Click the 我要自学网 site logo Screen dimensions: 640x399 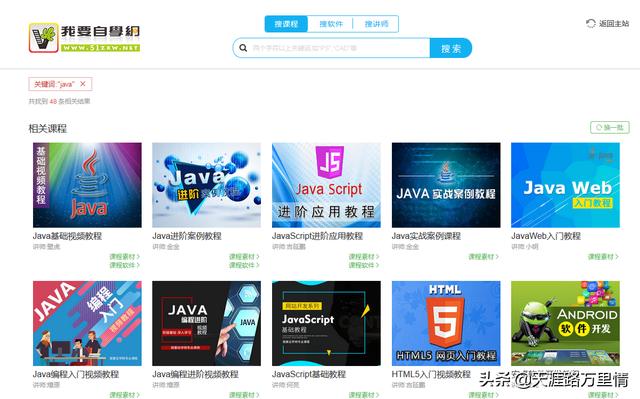click(84, 38)
